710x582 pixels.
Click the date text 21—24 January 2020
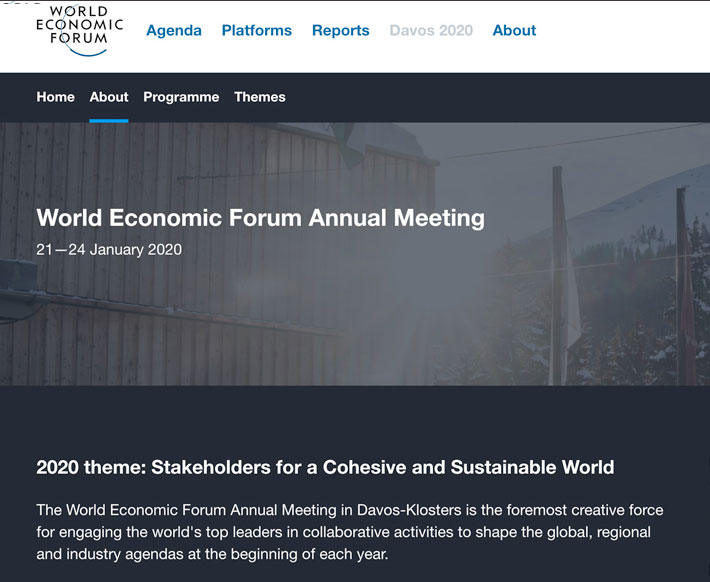click(x=109, y=250)
